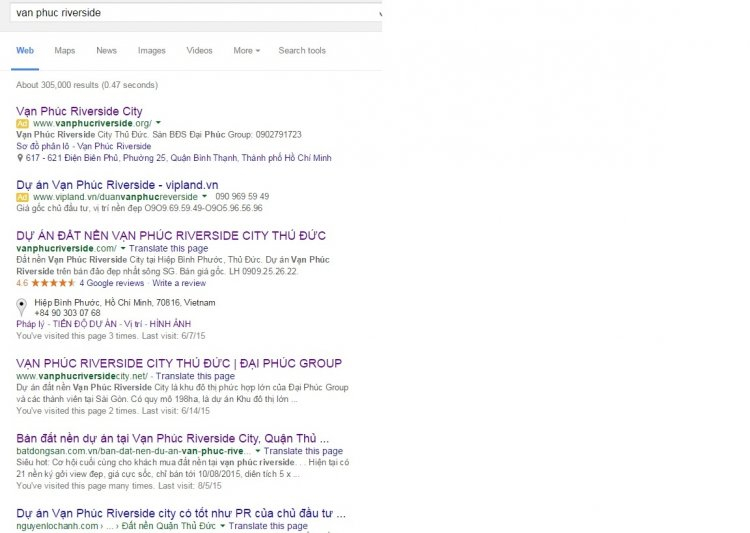This screenshot has height=533, width=750.
Task: Open 'Pháp lý' sitelink
Action: (x=30, y=324)
